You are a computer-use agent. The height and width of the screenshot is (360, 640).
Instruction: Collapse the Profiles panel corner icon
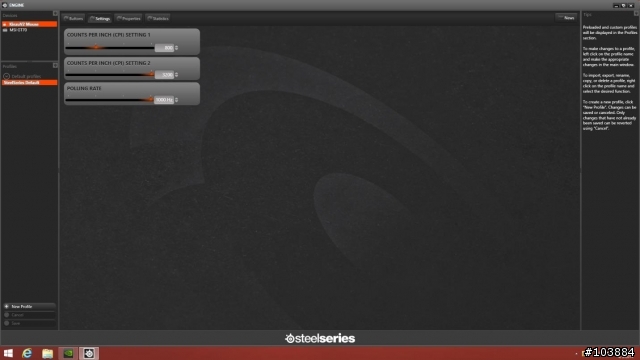tap(56, 65)
